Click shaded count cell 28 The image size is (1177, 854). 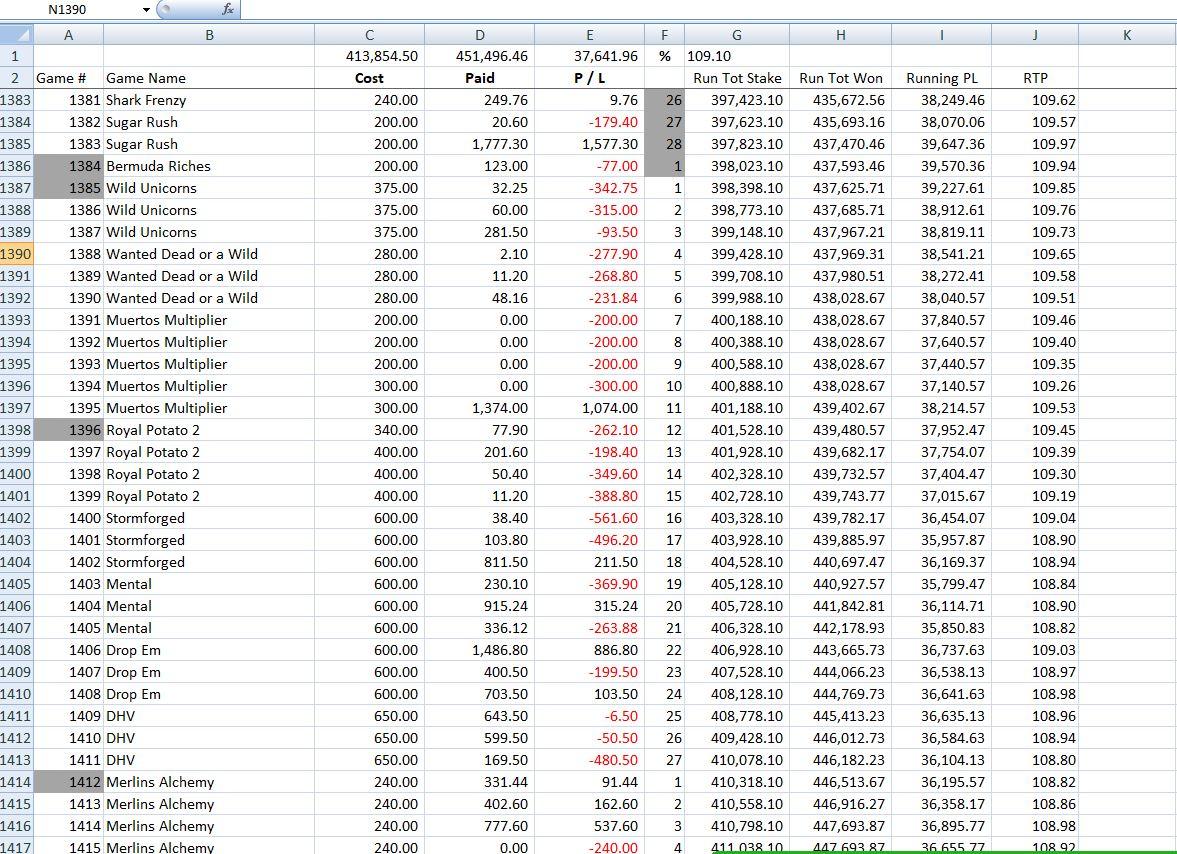click(x=664, y=144)
